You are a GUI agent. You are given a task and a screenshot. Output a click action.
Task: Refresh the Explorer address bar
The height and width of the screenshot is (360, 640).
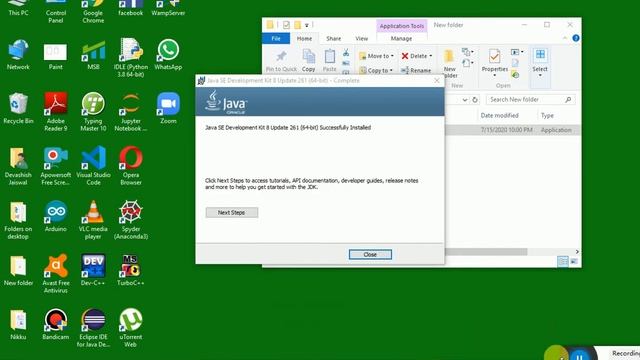475,100
